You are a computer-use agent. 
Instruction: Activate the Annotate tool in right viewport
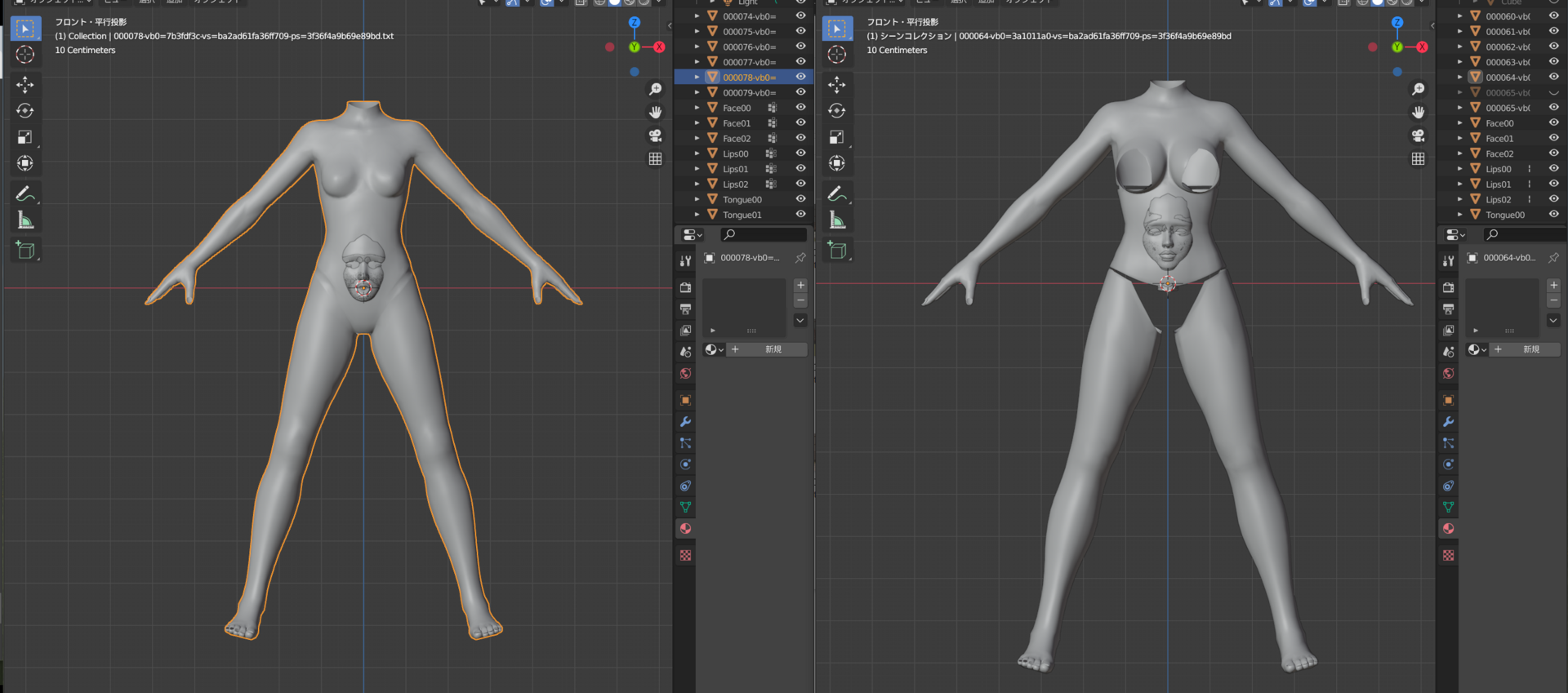[837, 193]
